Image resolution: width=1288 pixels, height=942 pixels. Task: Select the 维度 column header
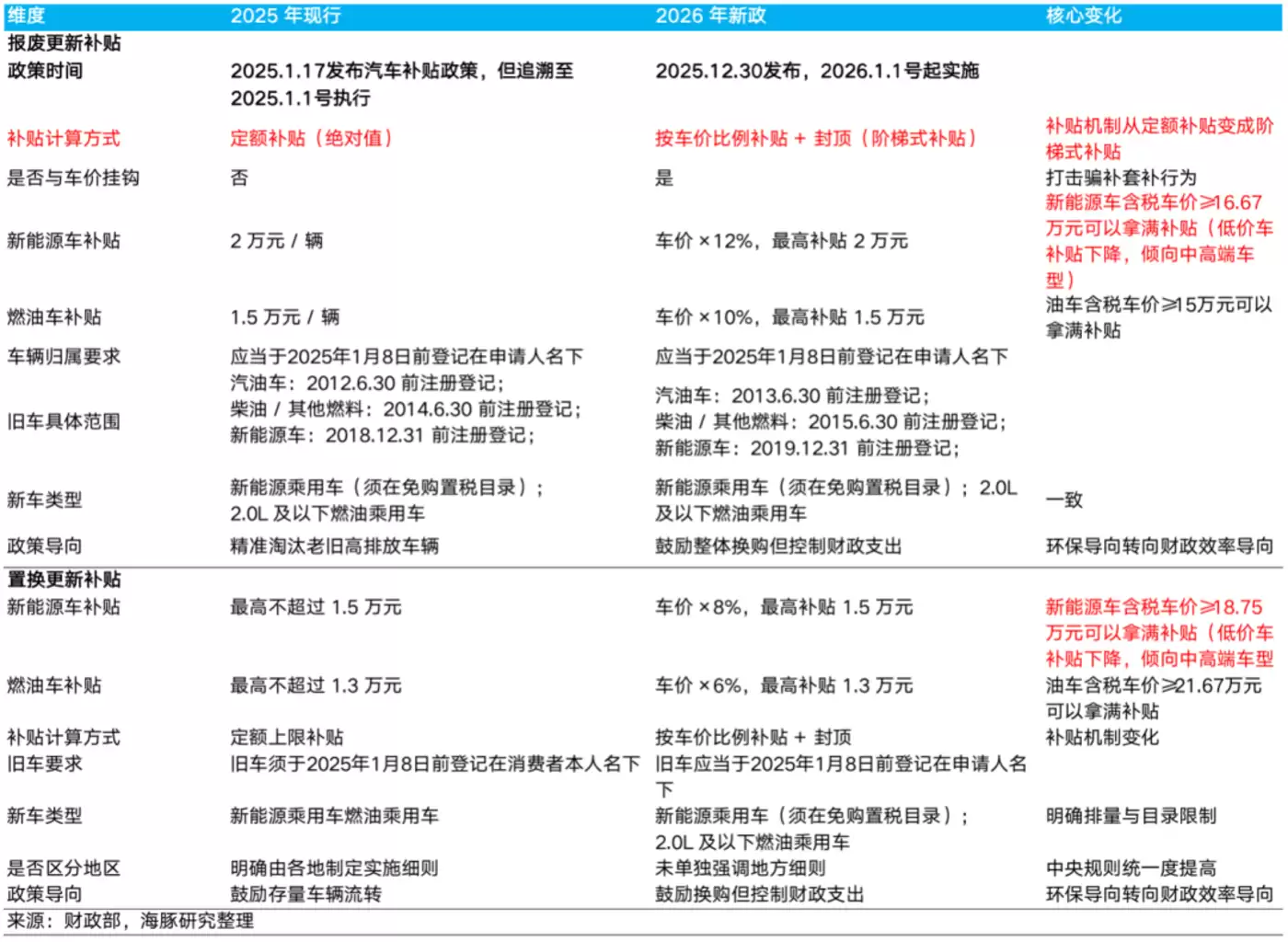(x=26, y=14)
